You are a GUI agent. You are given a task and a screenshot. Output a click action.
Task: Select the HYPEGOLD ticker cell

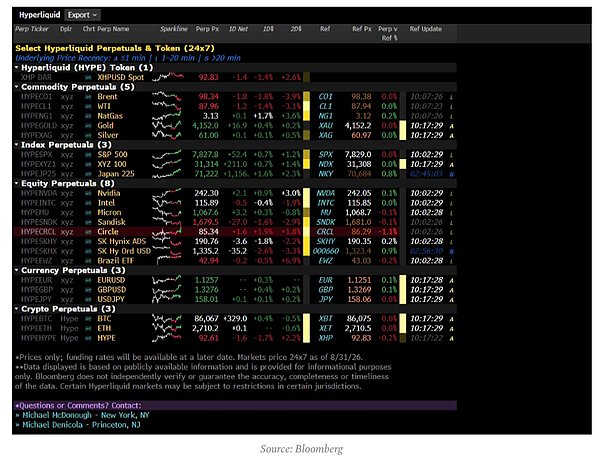(x=39, y=125)
